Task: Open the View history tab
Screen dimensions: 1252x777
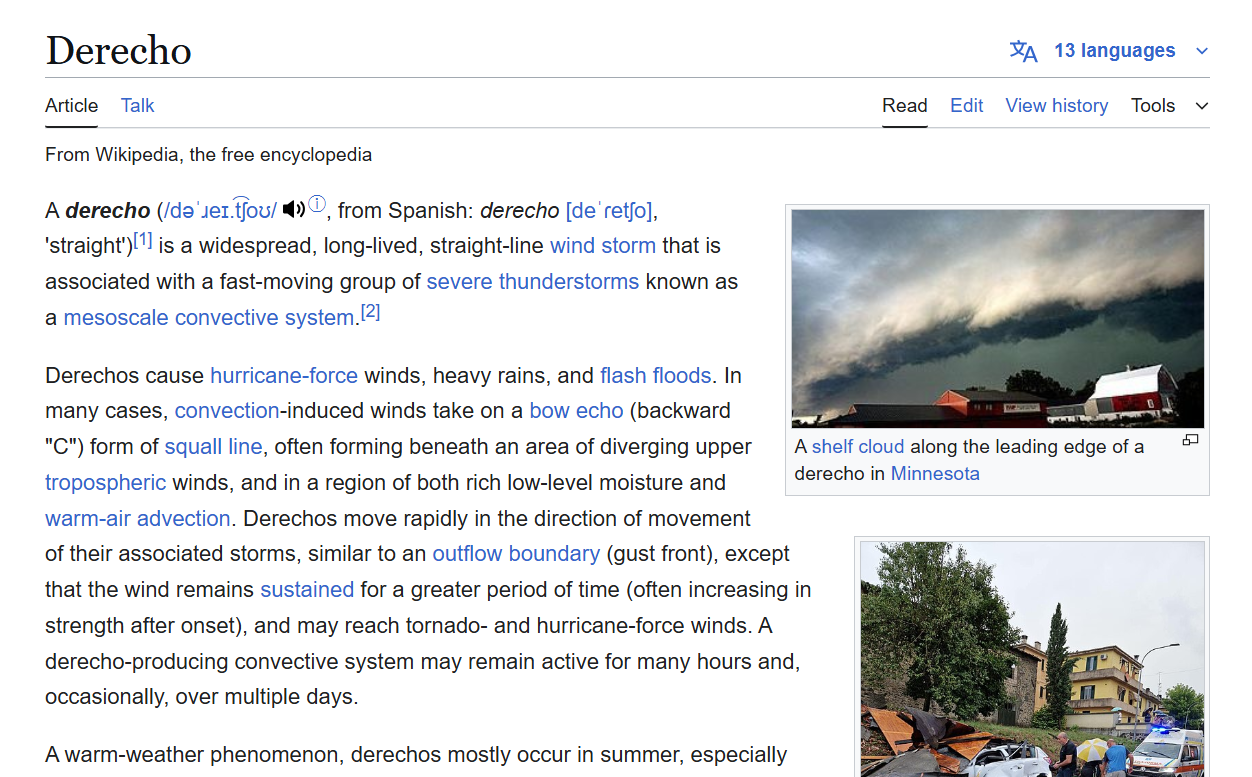Action: pos(1057,105)
